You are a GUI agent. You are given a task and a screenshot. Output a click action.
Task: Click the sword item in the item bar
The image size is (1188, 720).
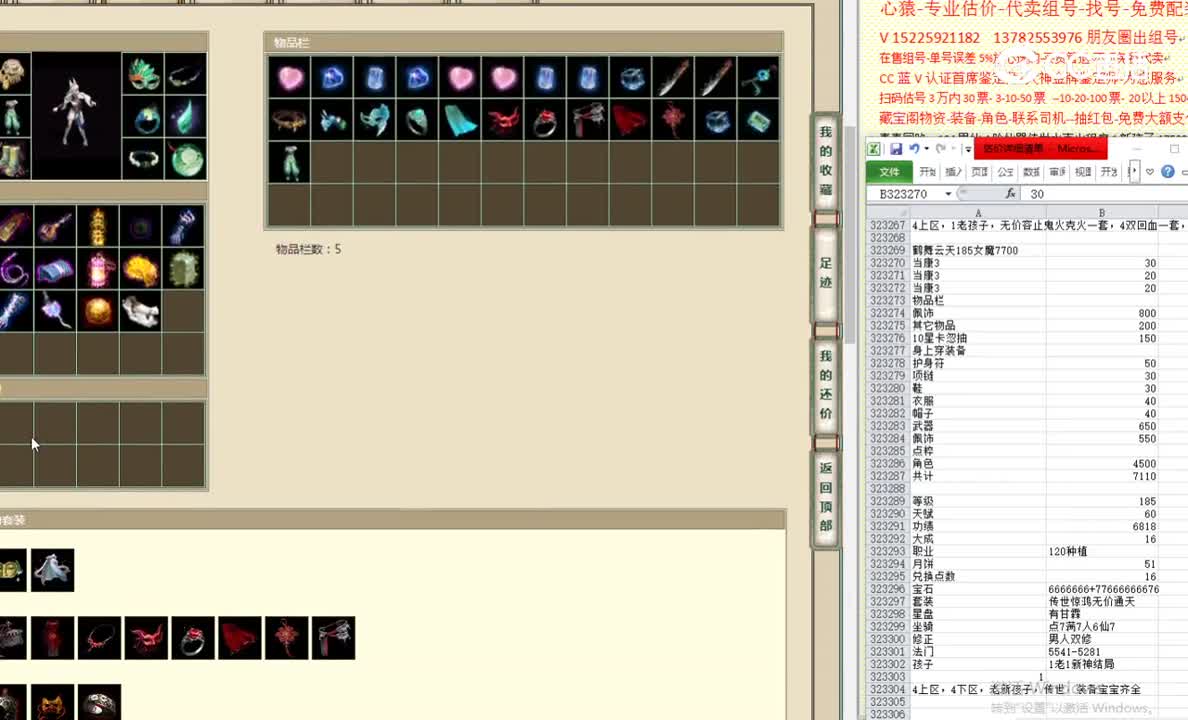pyautogui.click(x=676, y=78)
